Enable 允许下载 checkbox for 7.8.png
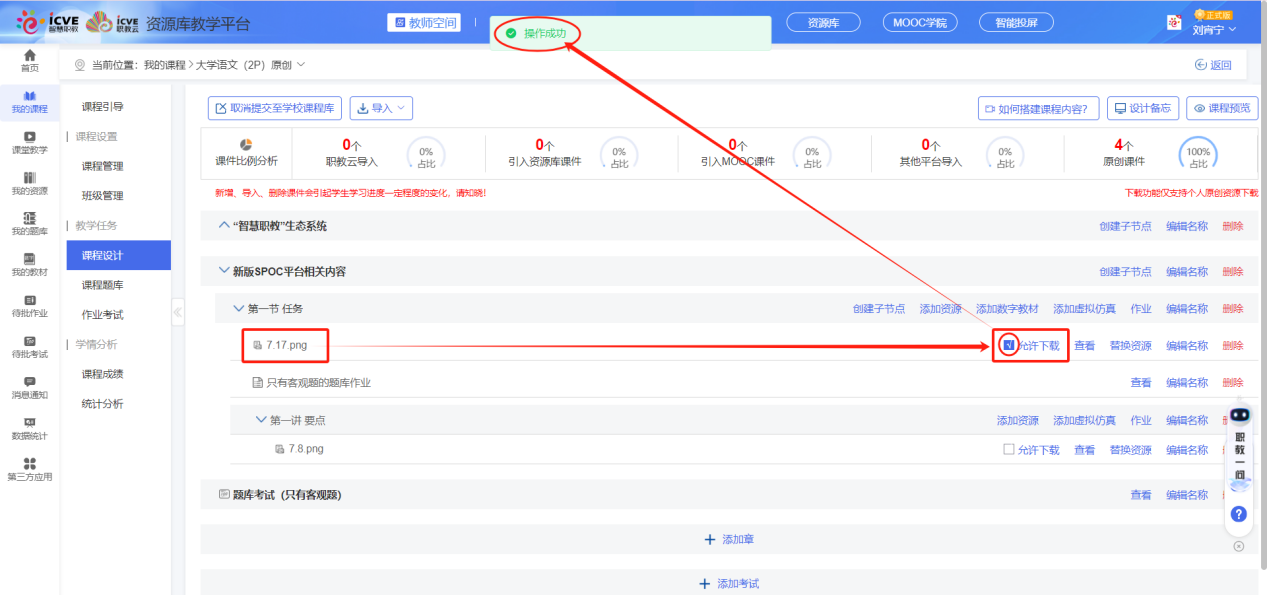Screen dimensions: 1267x595 tap(1008, 450)
